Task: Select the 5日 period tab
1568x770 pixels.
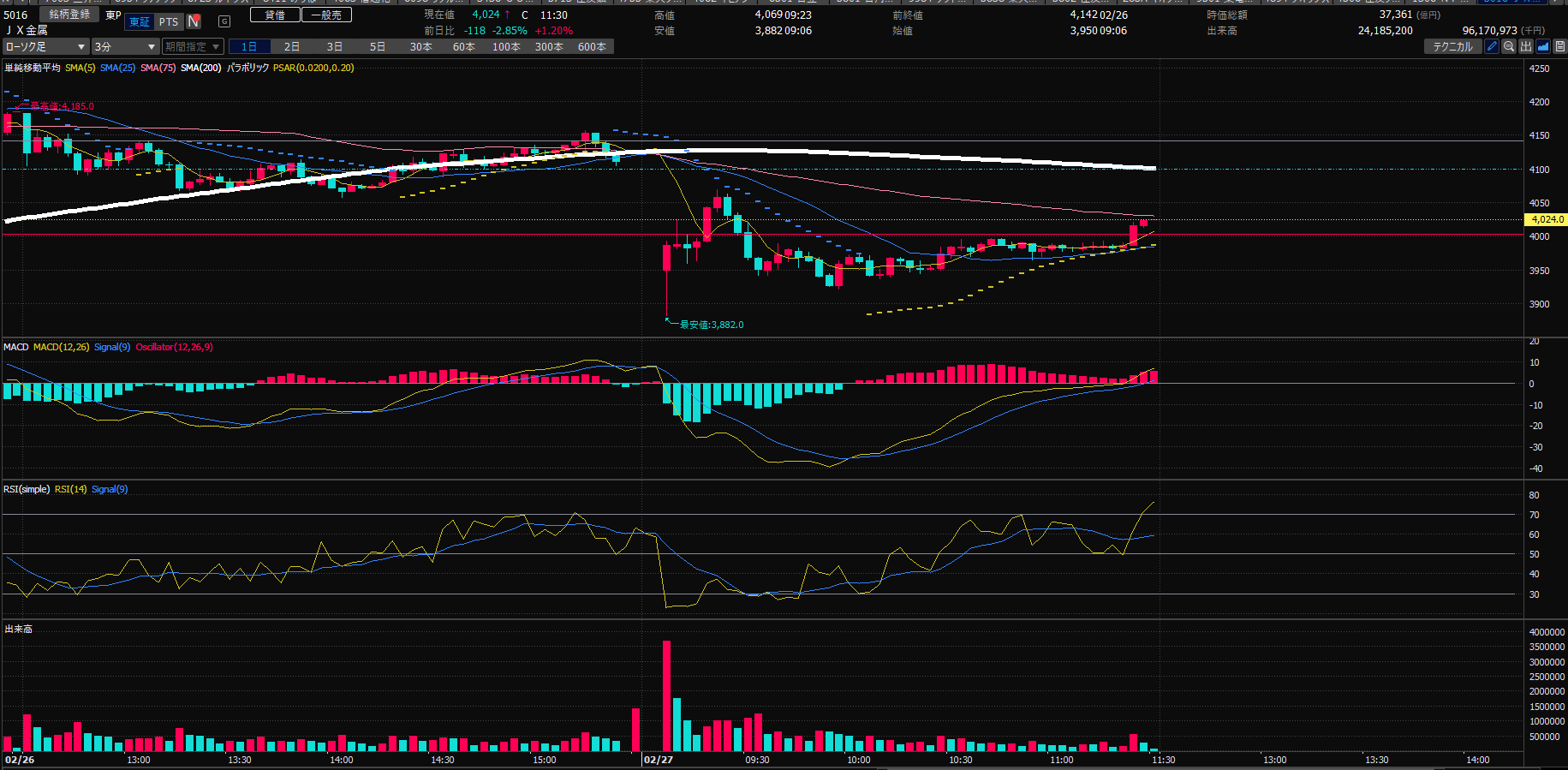Action: [x=378, y=47]
